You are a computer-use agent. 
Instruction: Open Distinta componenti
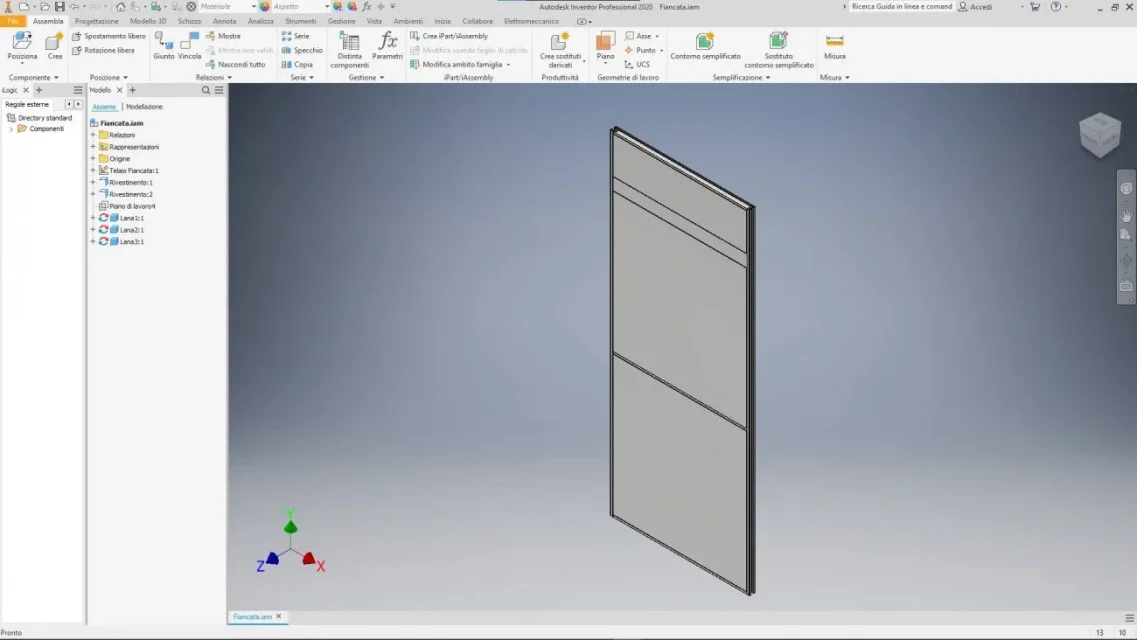click(350, 50)
